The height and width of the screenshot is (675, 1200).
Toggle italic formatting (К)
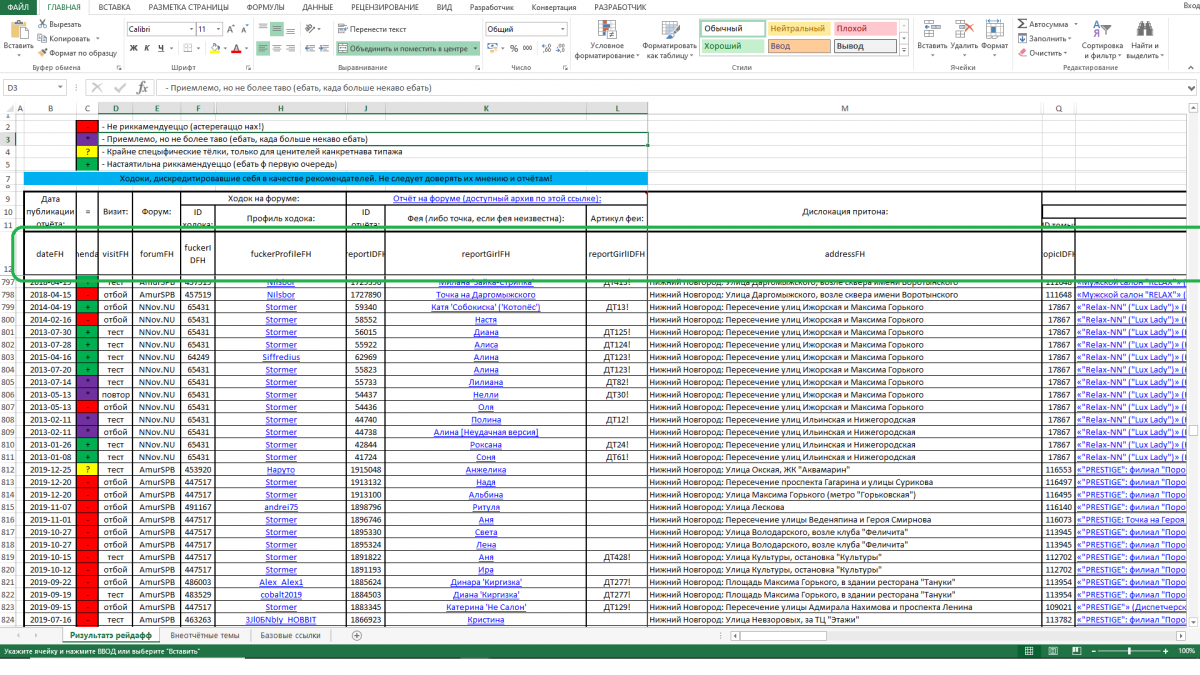pos(146,47)
